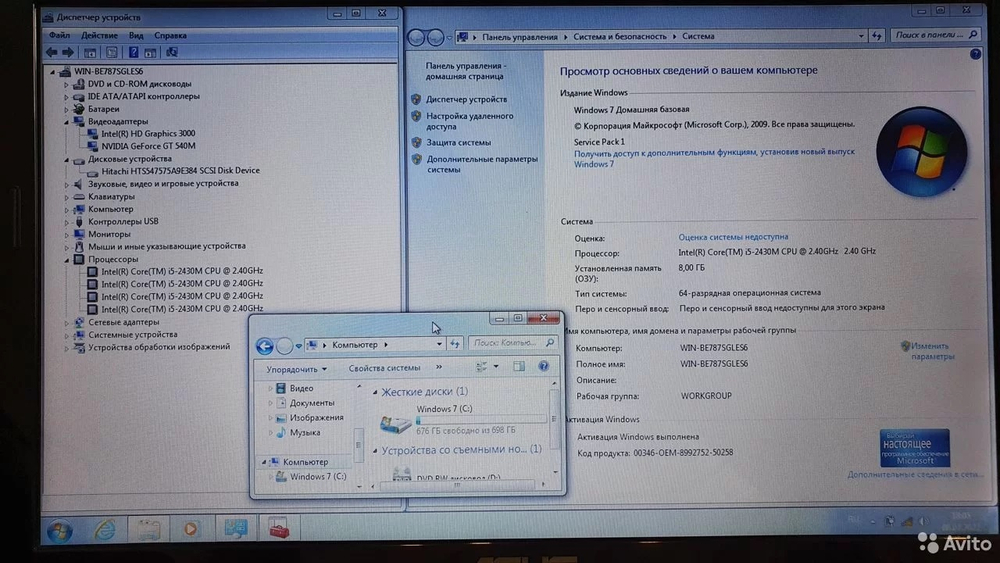Select Hitachi HTS547575A9E384 SCSI Disk Device
This screenshot has height=563, width=1000.
tap(180, 170)
